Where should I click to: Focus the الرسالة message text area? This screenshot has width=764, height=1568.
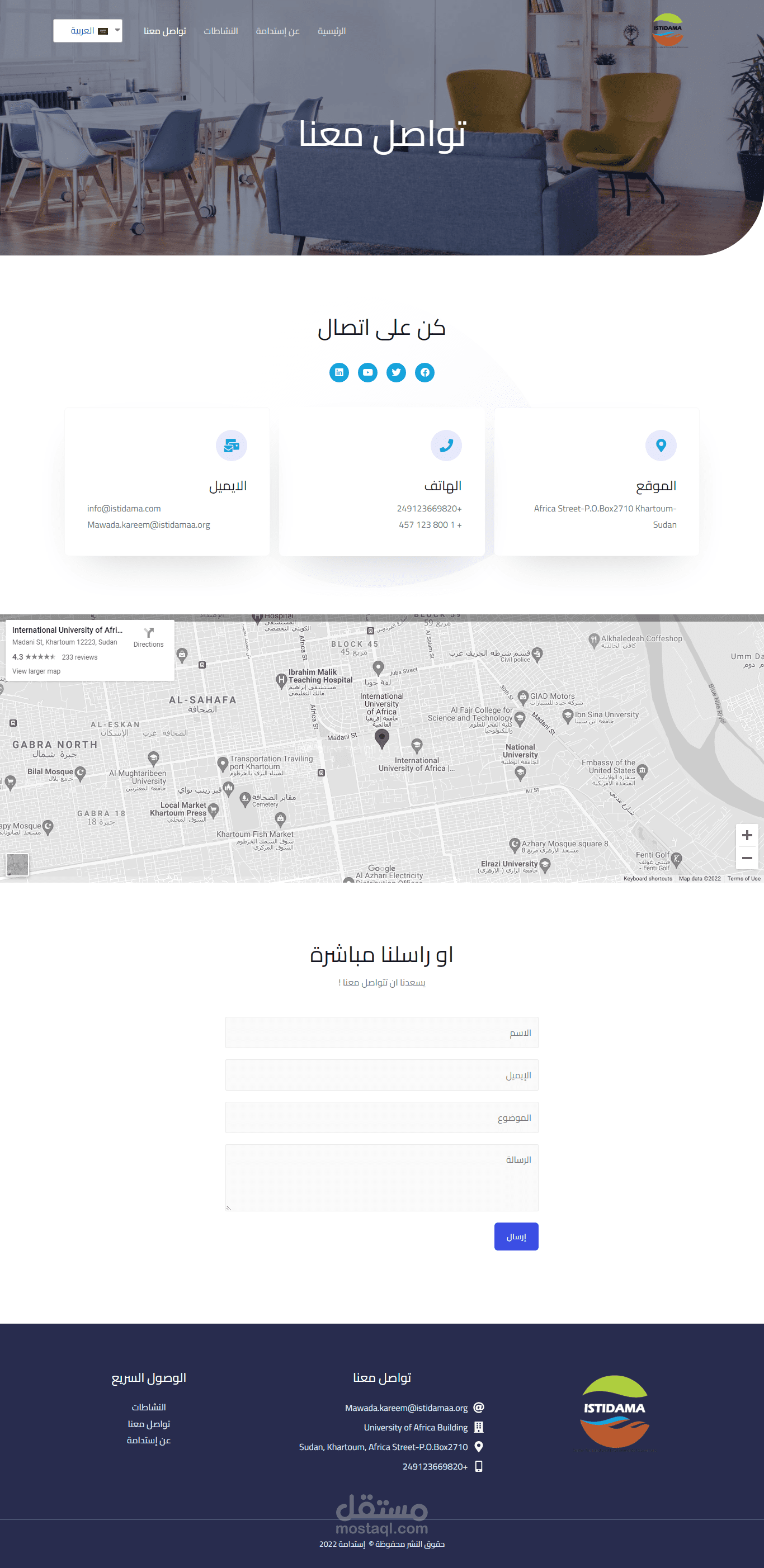pos(382,1178)
